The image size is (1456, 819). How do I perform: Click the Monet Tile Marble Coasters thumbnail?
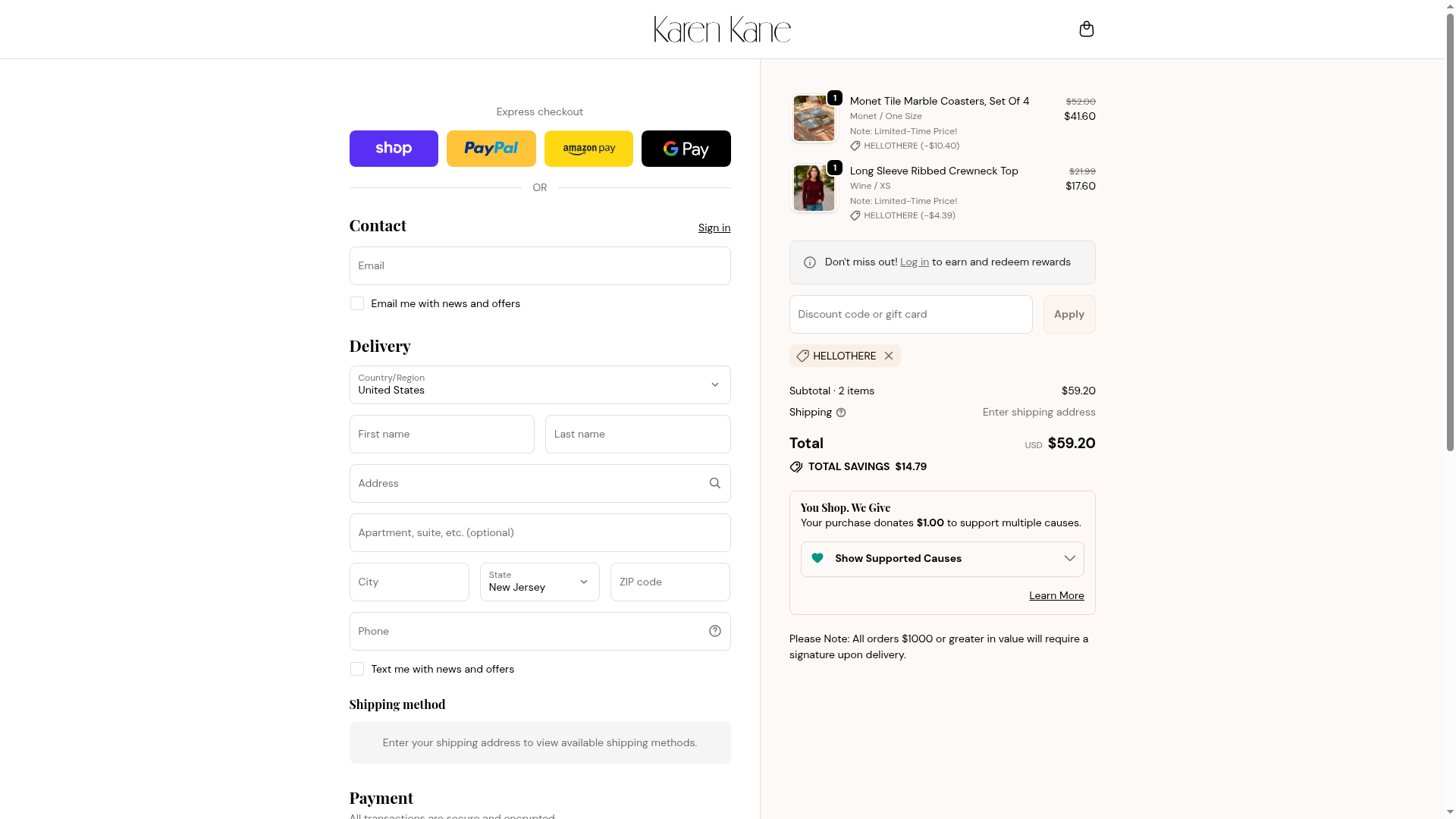point(814,118)
